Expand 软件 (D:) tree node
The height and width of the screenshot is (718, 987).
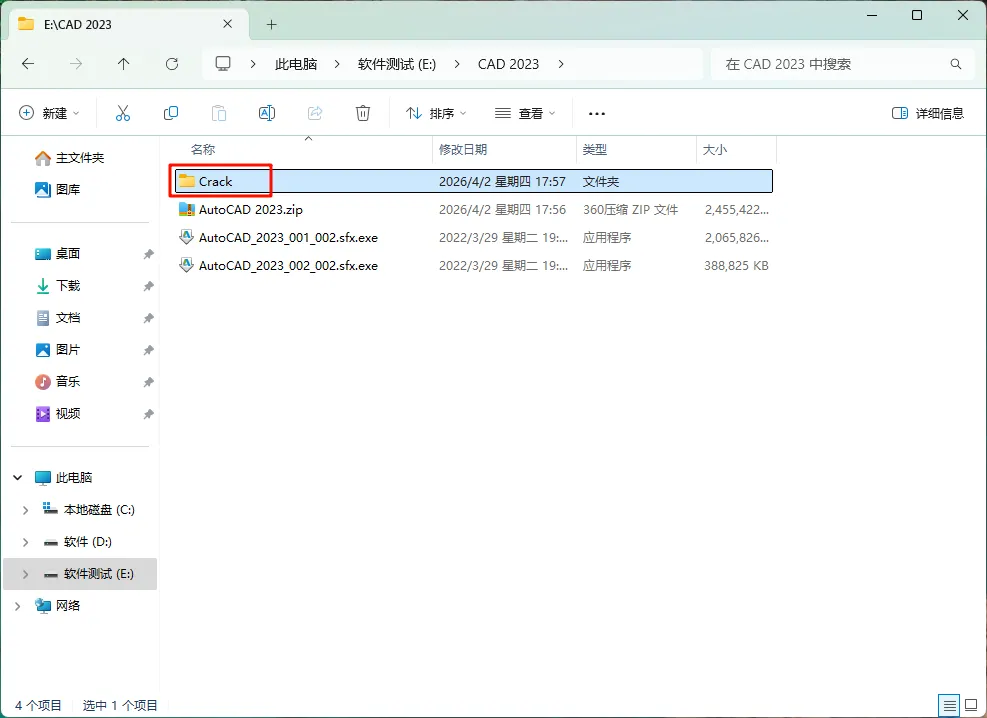(25, 542)
